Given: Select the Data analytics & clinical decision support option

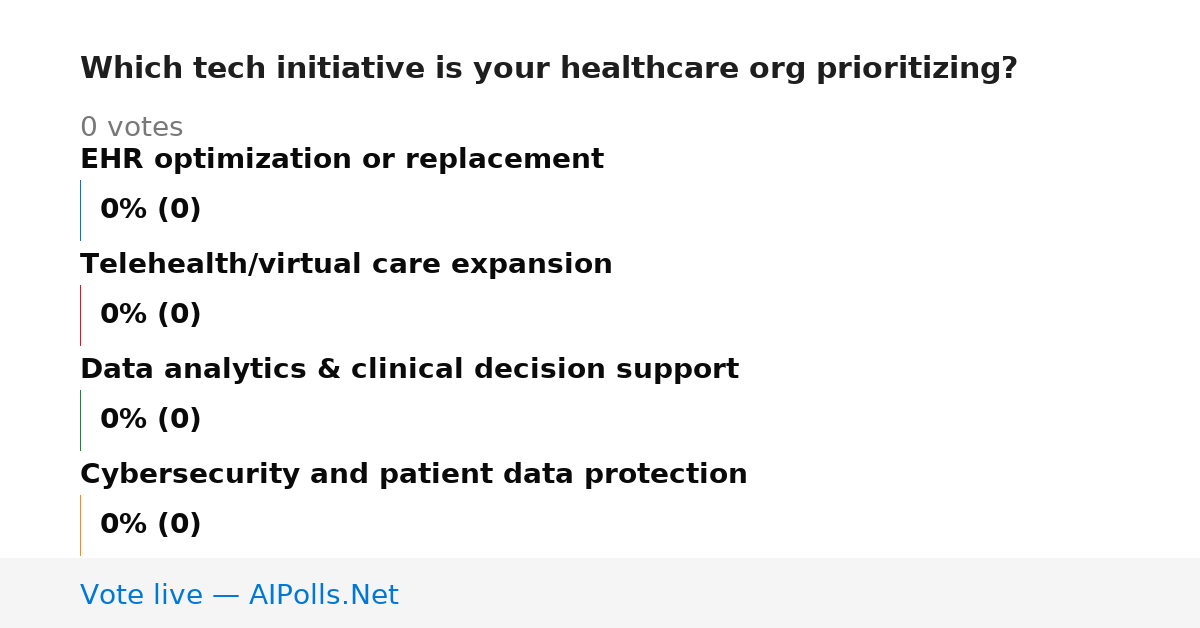Looking at the screenshot, I should (409, 370).
